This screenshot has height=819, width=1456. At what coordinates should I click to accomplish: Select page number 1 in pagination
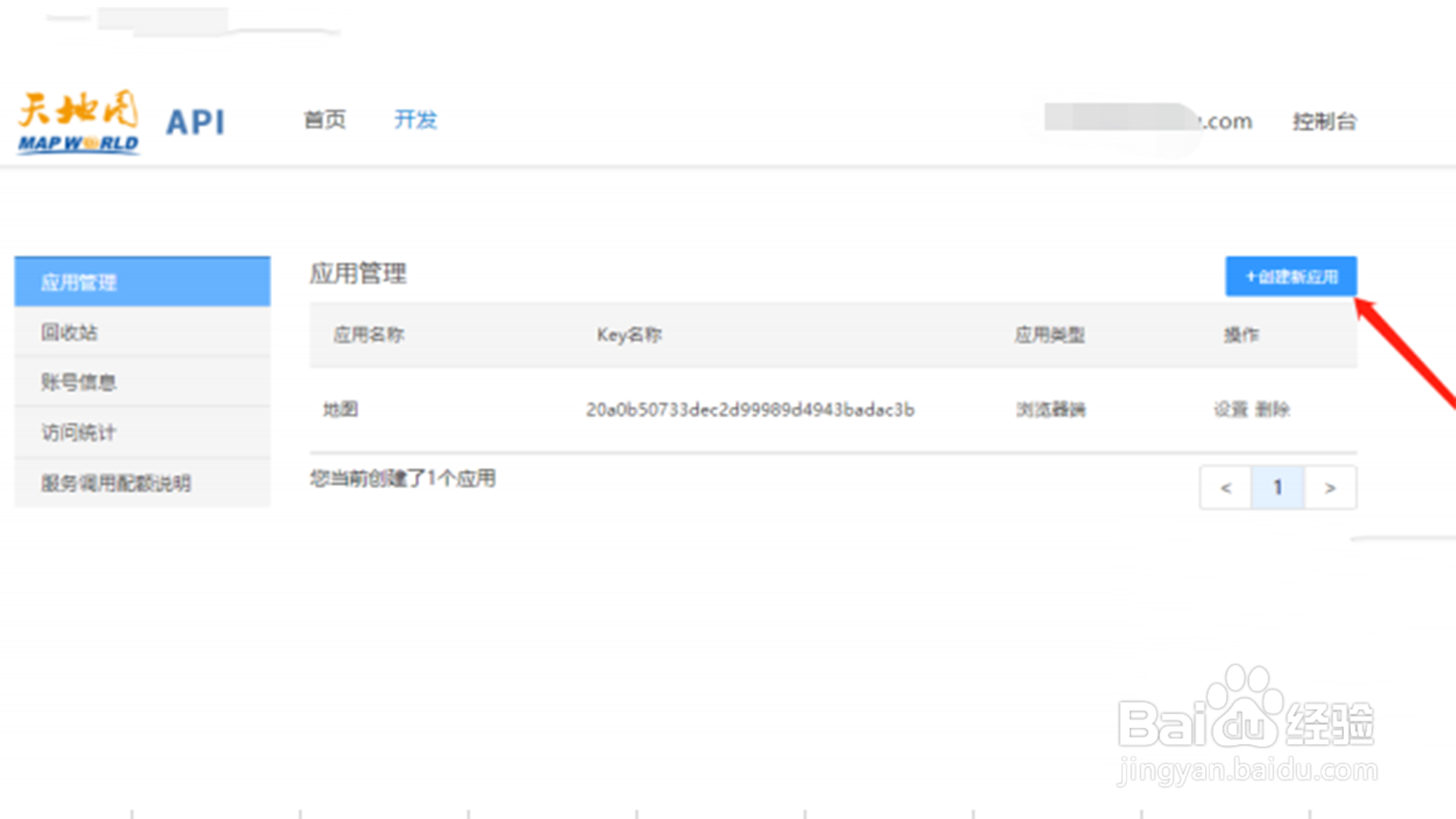tap(1278, 488)
